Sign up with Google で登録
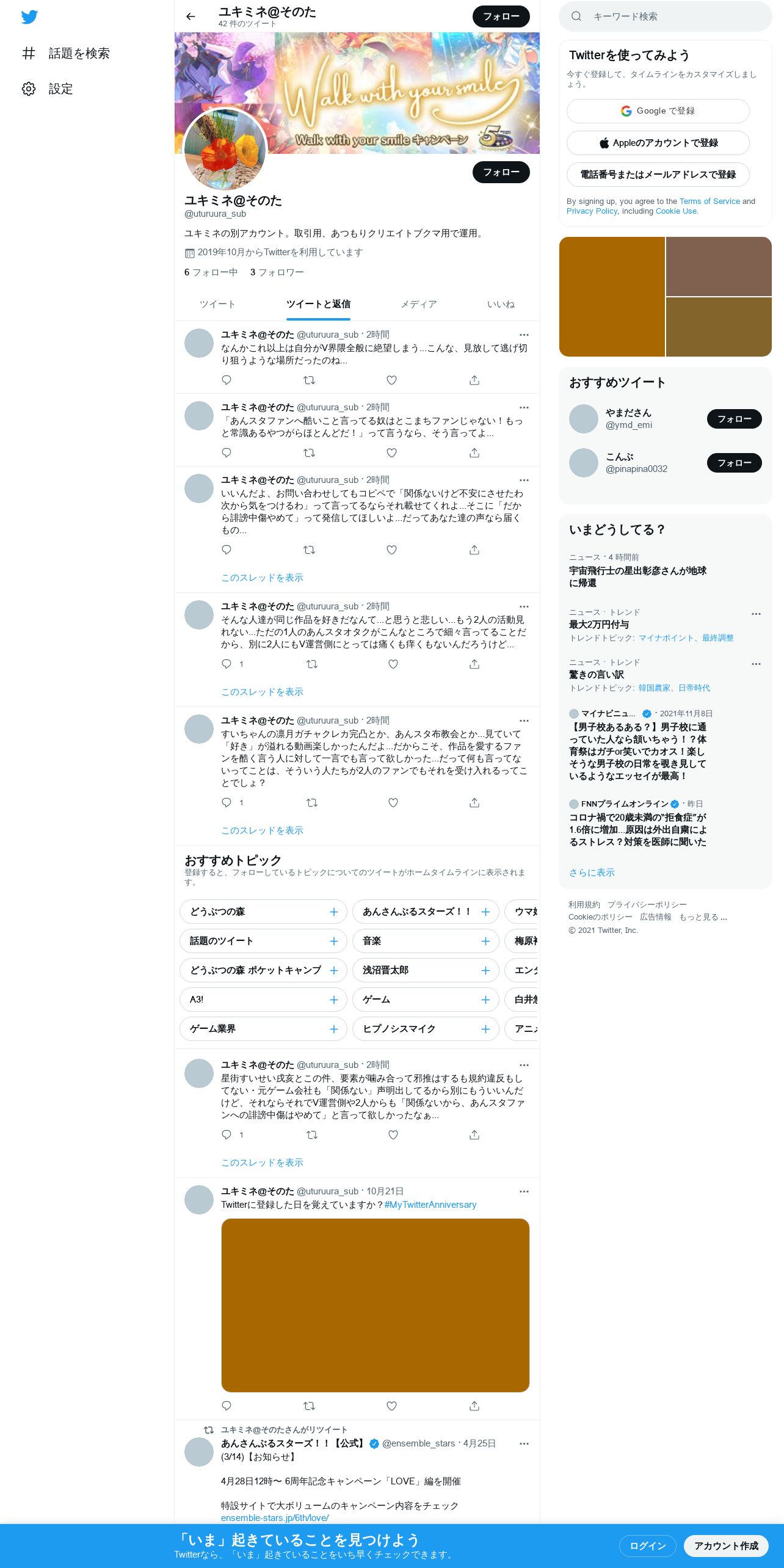The width and height of the screenshot is (784, 1568). click(658, 111)
